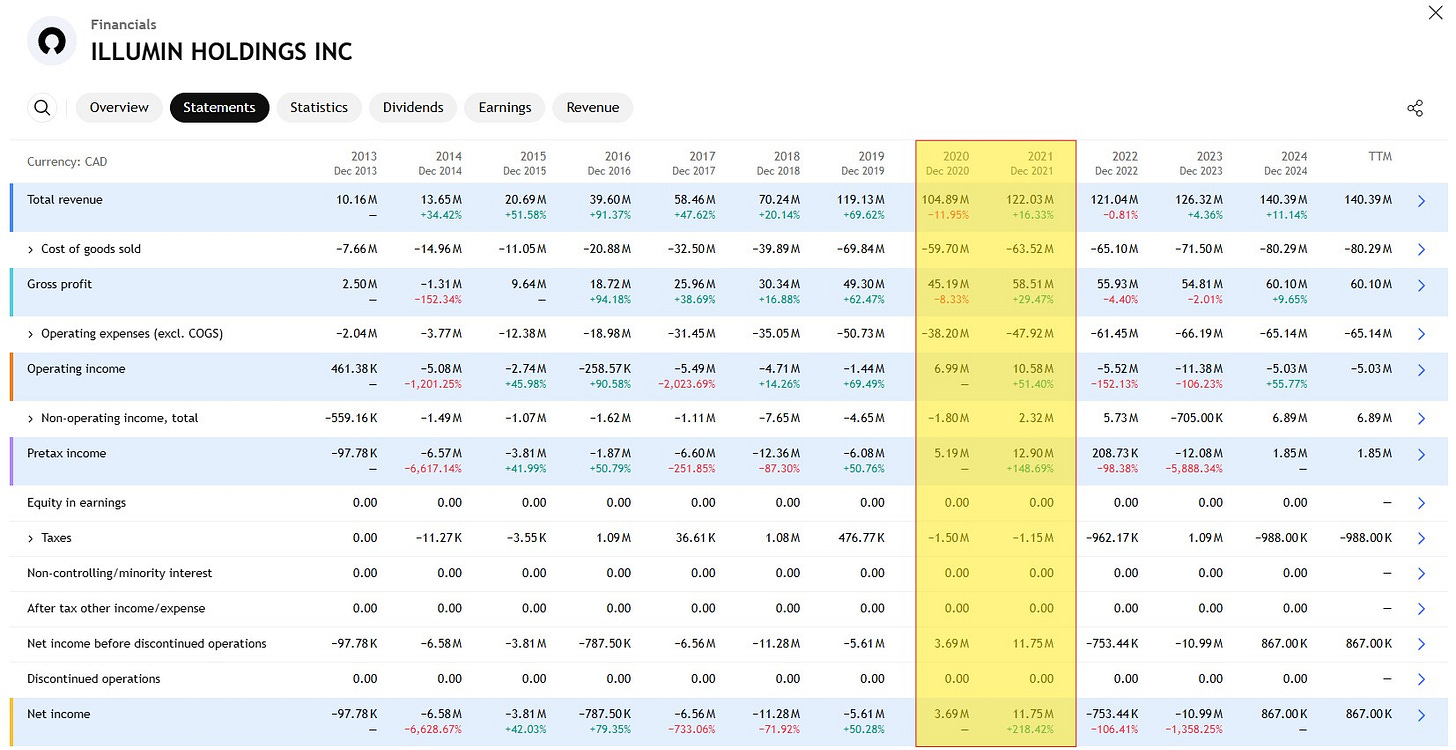Close the financials panel with X
Screen dimensions: 1456x750
pos(1438,12)
